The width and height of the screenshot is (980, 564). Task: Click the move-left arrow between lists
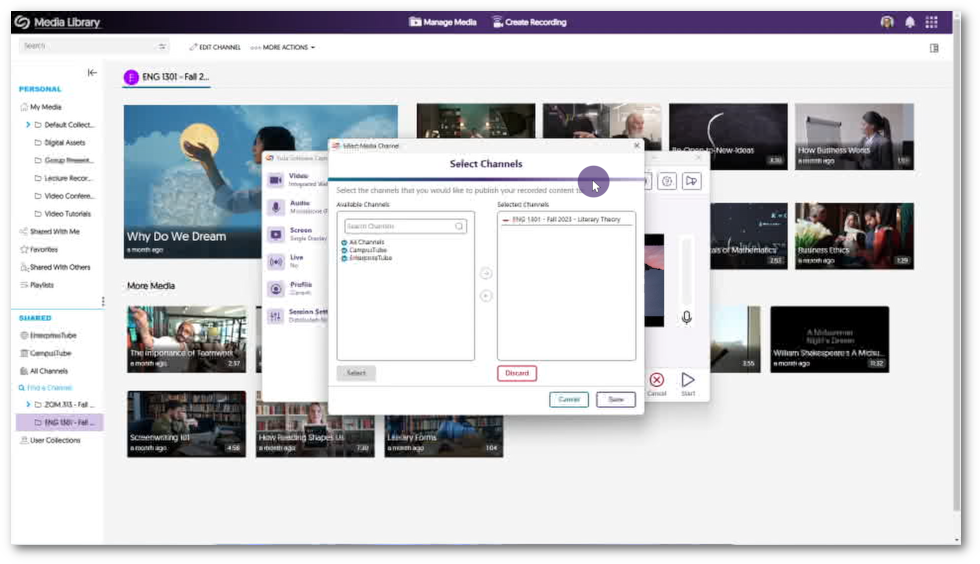(x=486, y=296)
